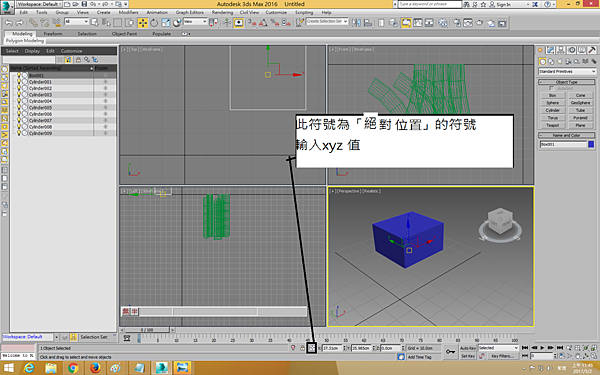Open Create Selection Set dropdown

pyautogui.click(x=327, y=21)
